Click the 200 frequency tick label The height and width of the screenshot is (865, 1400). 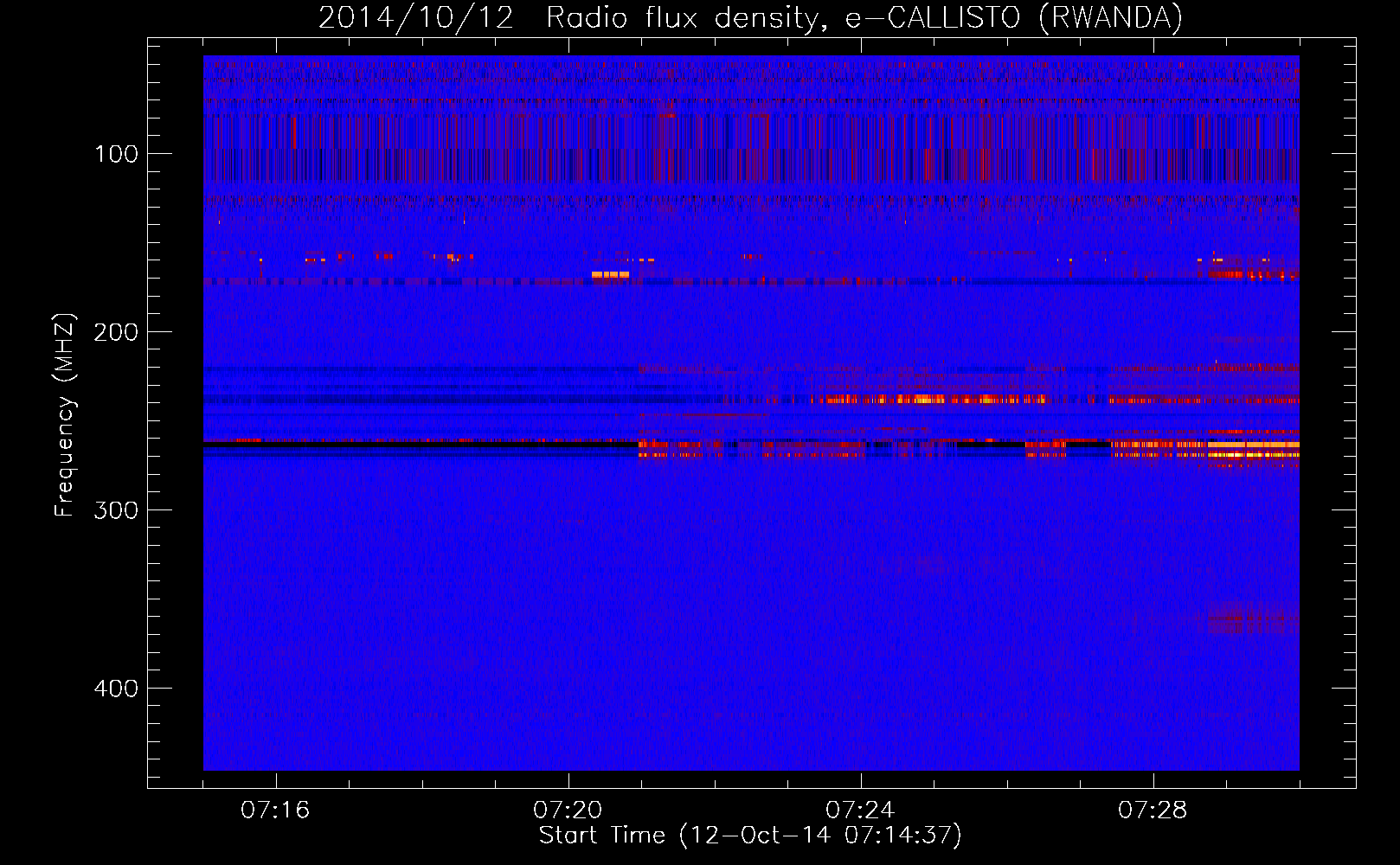point(116,332)
